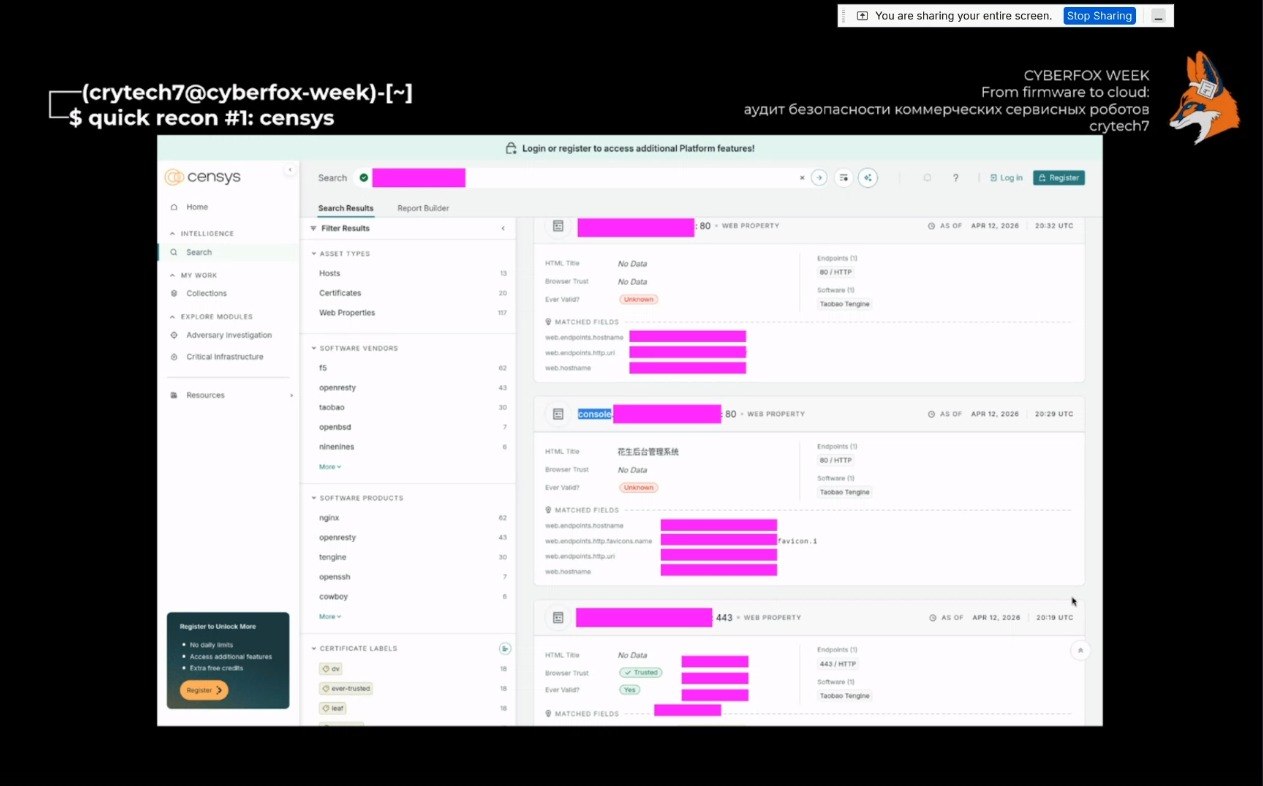This screenshot has width=1263, height=786.
Task: Click the orange Register button in promo card
Action: [204, 690]
